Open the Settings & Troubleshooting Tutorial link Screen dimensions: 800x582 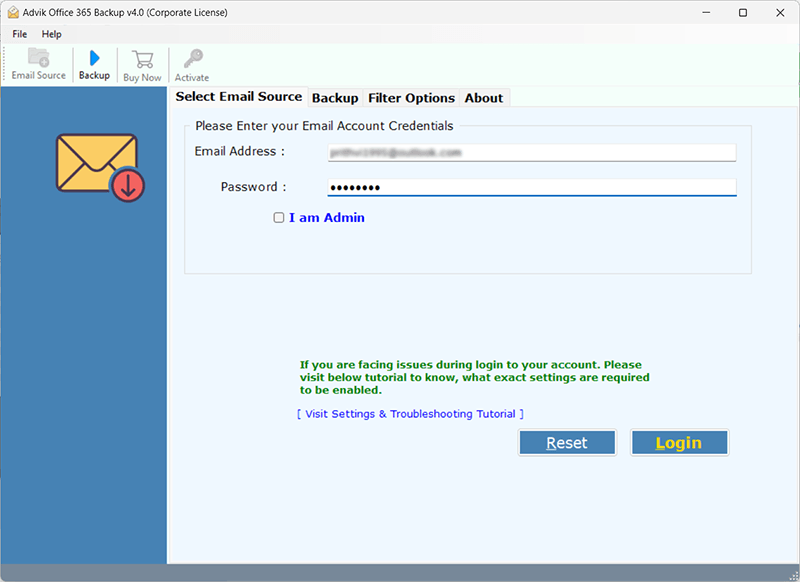coord(410,413)
